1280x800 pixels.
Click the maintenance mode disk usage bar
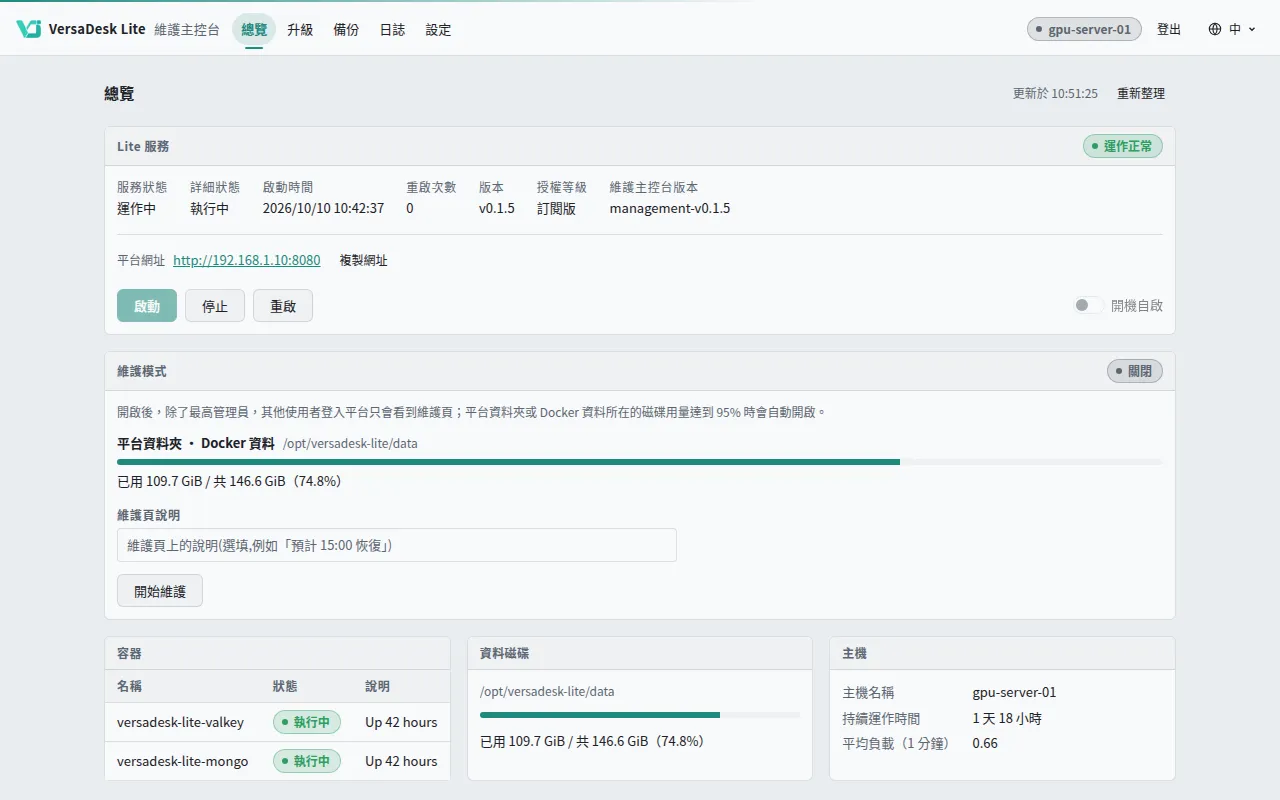(640, 462)
